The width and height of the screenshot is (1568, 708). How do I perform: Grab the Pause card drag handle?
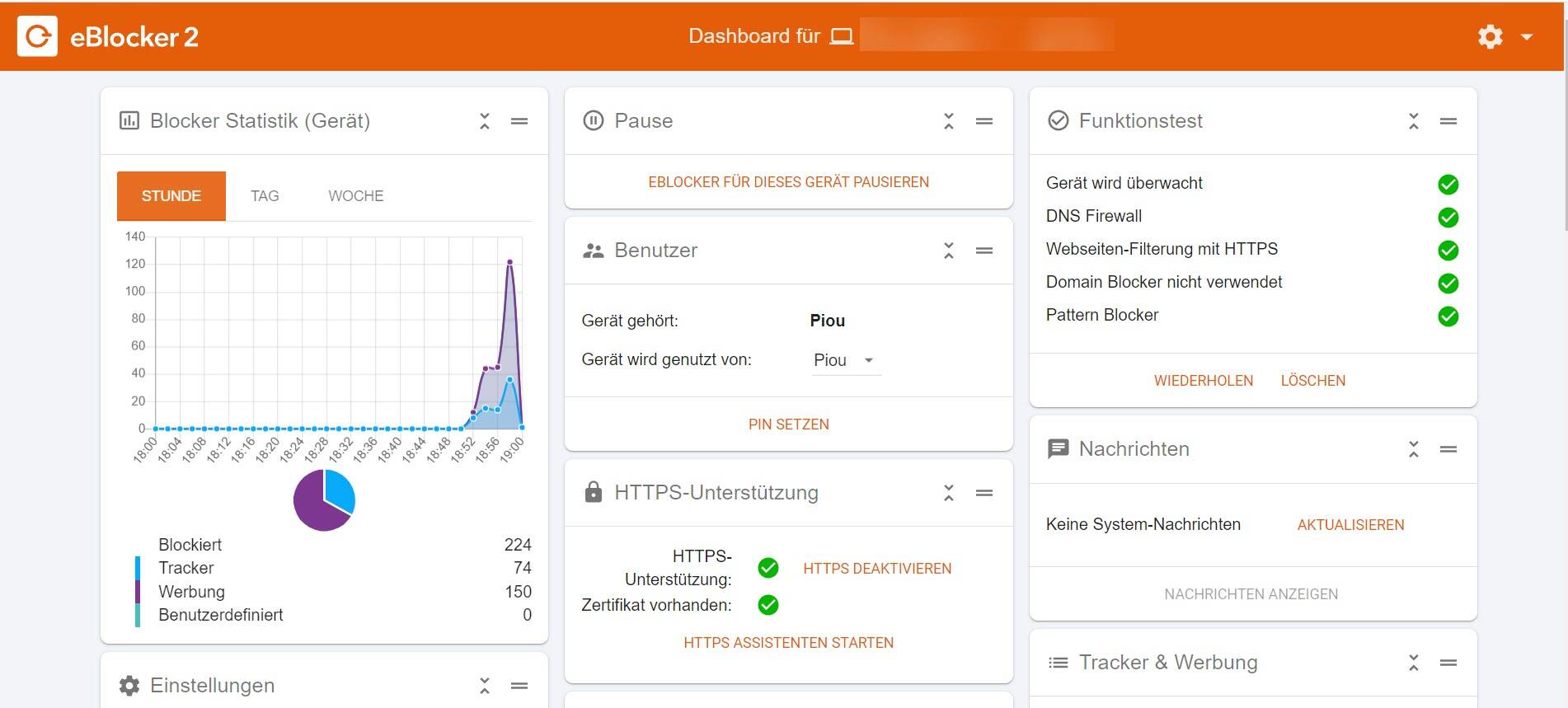pyautogui.click(x=984, y=121)
